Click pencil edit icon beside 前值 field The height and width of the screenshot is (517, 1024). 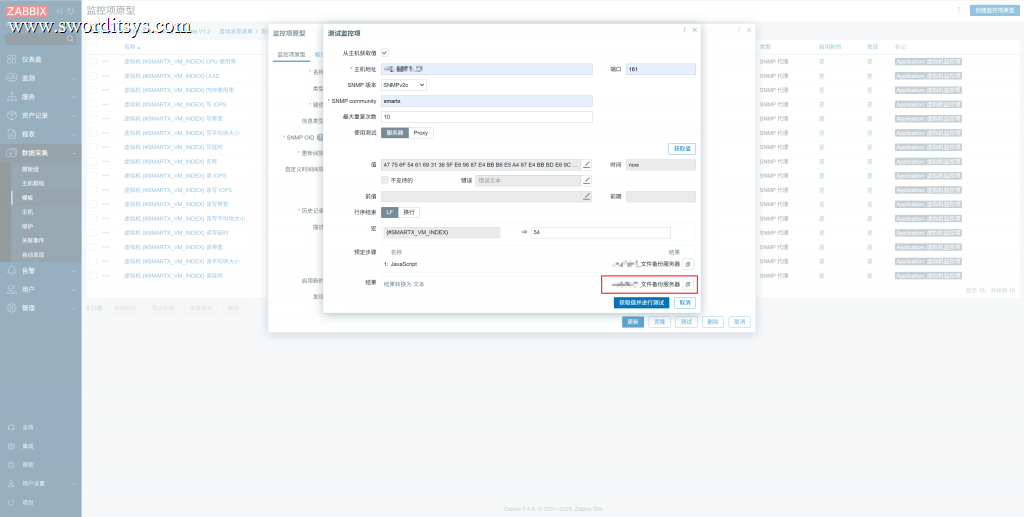(x=586, y=196)
